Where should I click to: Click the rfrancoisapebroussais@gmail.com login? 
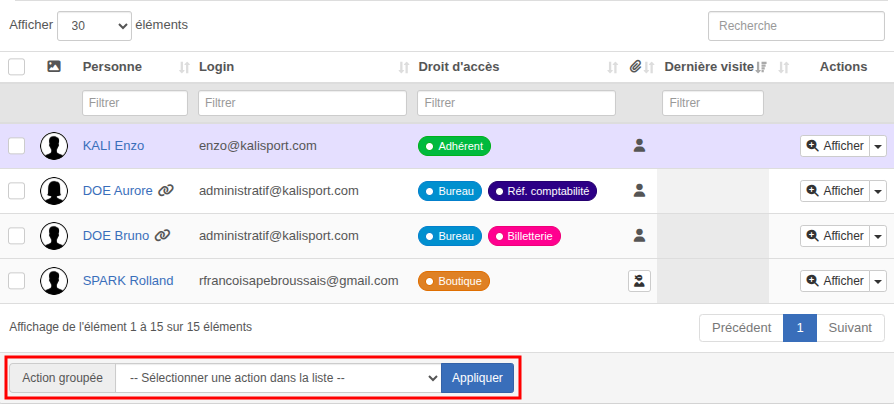299,281
